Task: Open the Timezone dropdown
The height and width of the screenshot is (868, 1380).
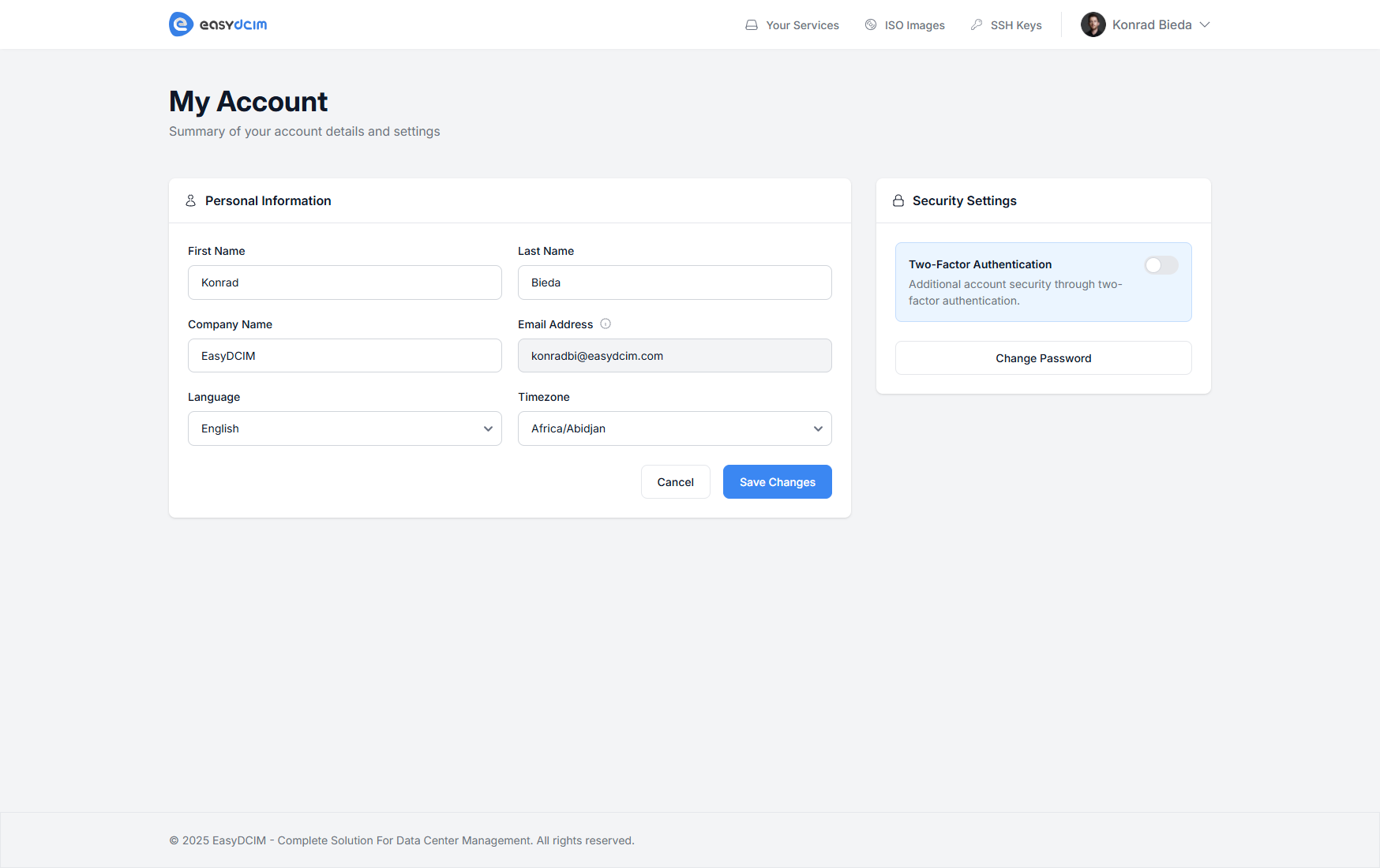Action: click(674, 428)
